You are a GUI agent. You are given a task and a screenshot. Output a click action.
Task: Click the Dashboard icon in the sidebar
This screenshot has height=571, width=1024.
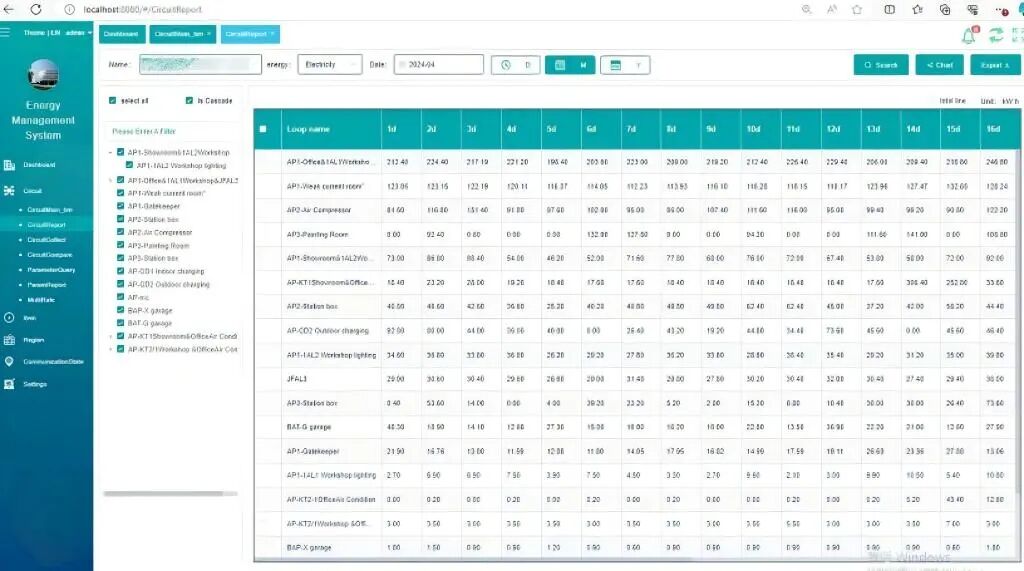pos(9,165)
